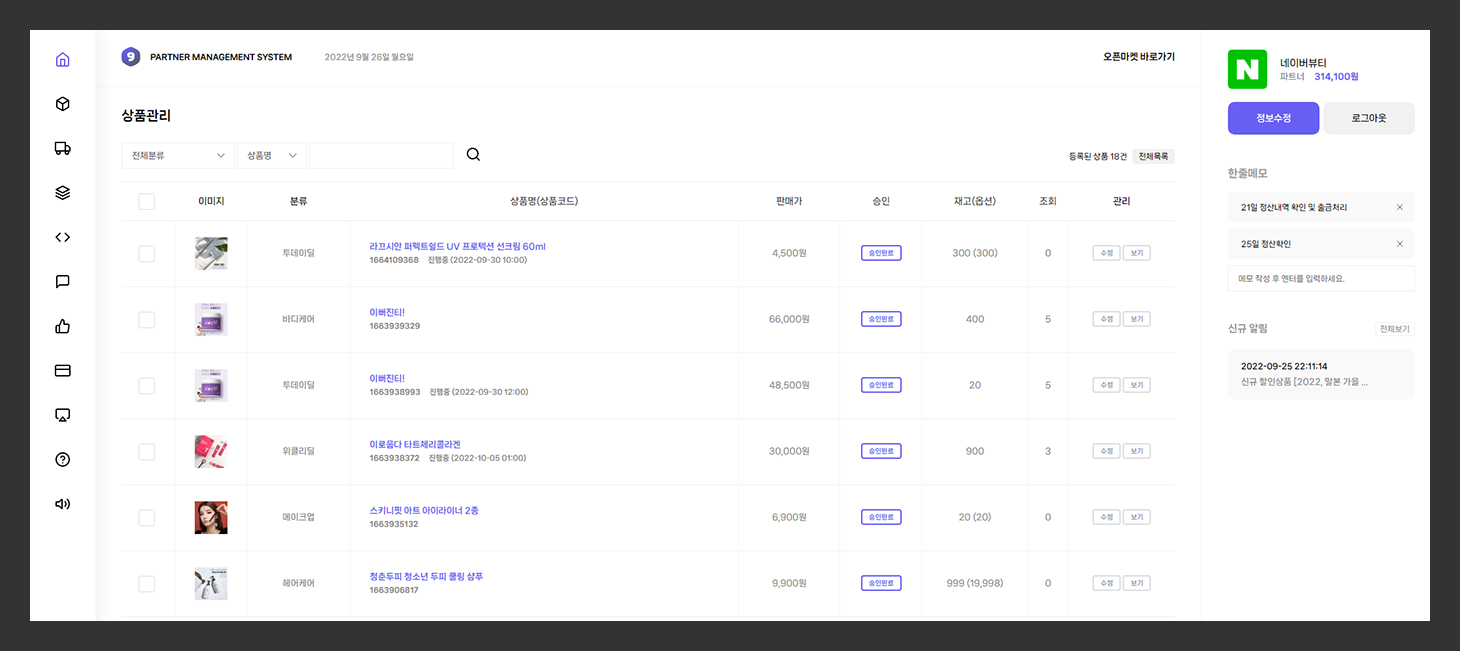The height and width of the screenshot is (651, 1460).
Task: Select checkbox for 스키니핏 아트 아이라이너 row
Action: pyautogui.click(x=147, y=518)
